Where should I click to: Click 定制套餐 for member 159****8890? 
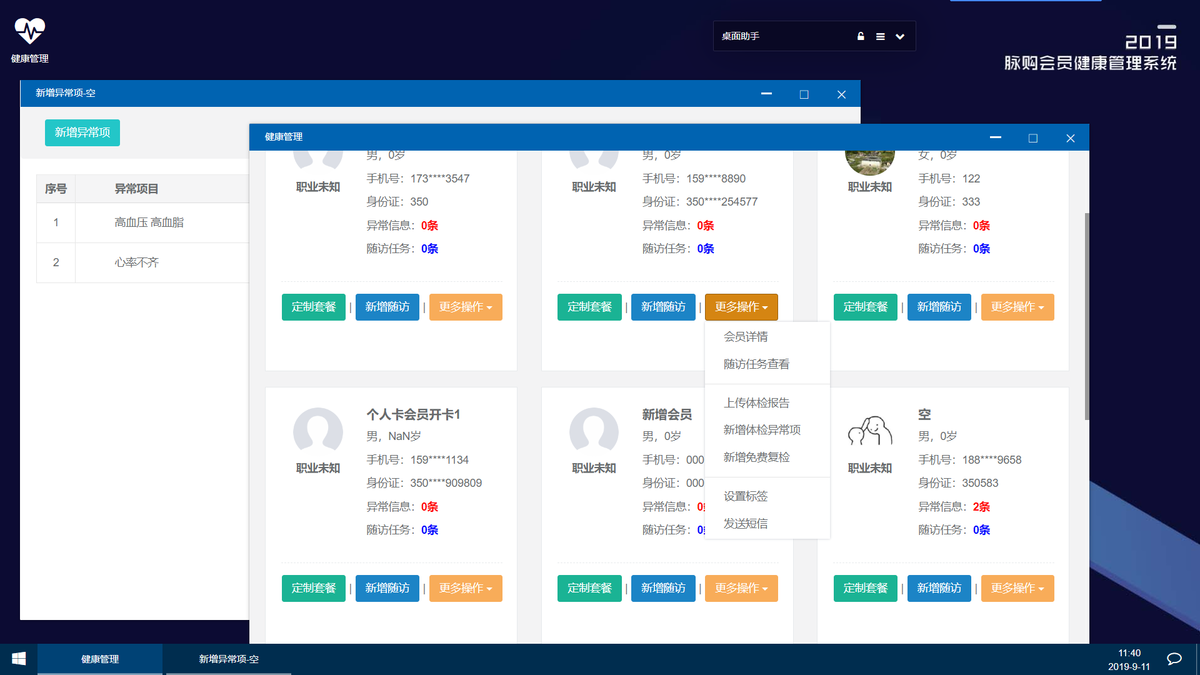(590, 307)
